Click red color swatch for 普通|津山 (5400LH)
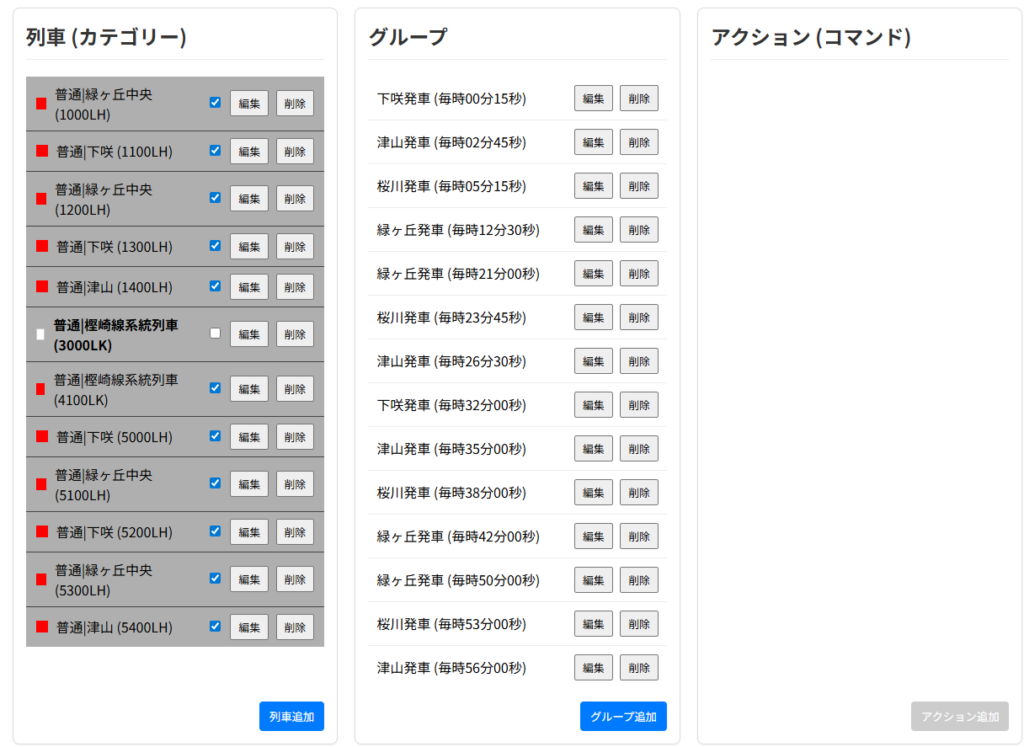The image size is (1024, 747). pos(42,627)
